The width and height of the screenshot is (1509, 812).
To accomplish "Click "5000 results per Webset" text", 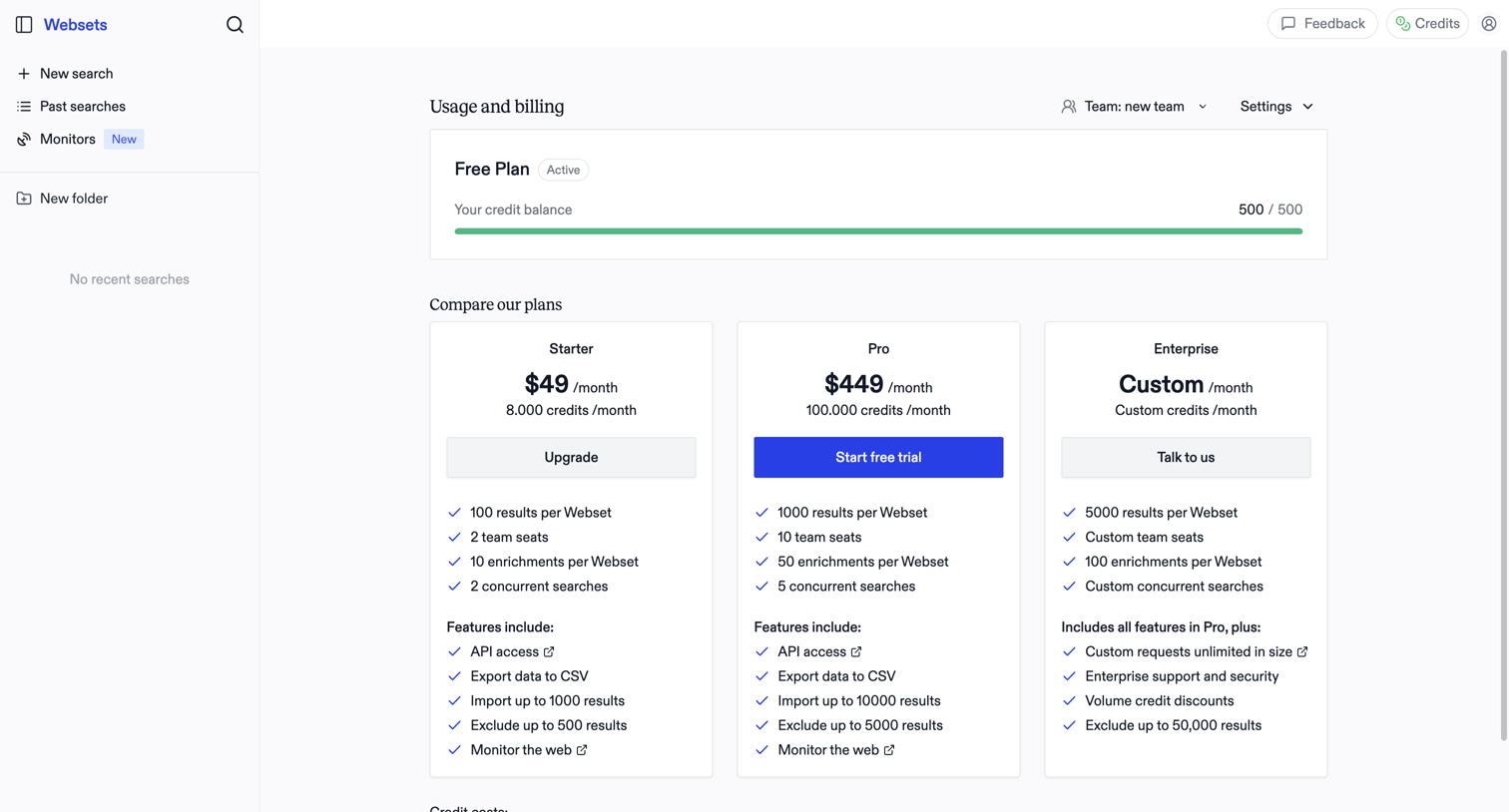I will 1161,513.
